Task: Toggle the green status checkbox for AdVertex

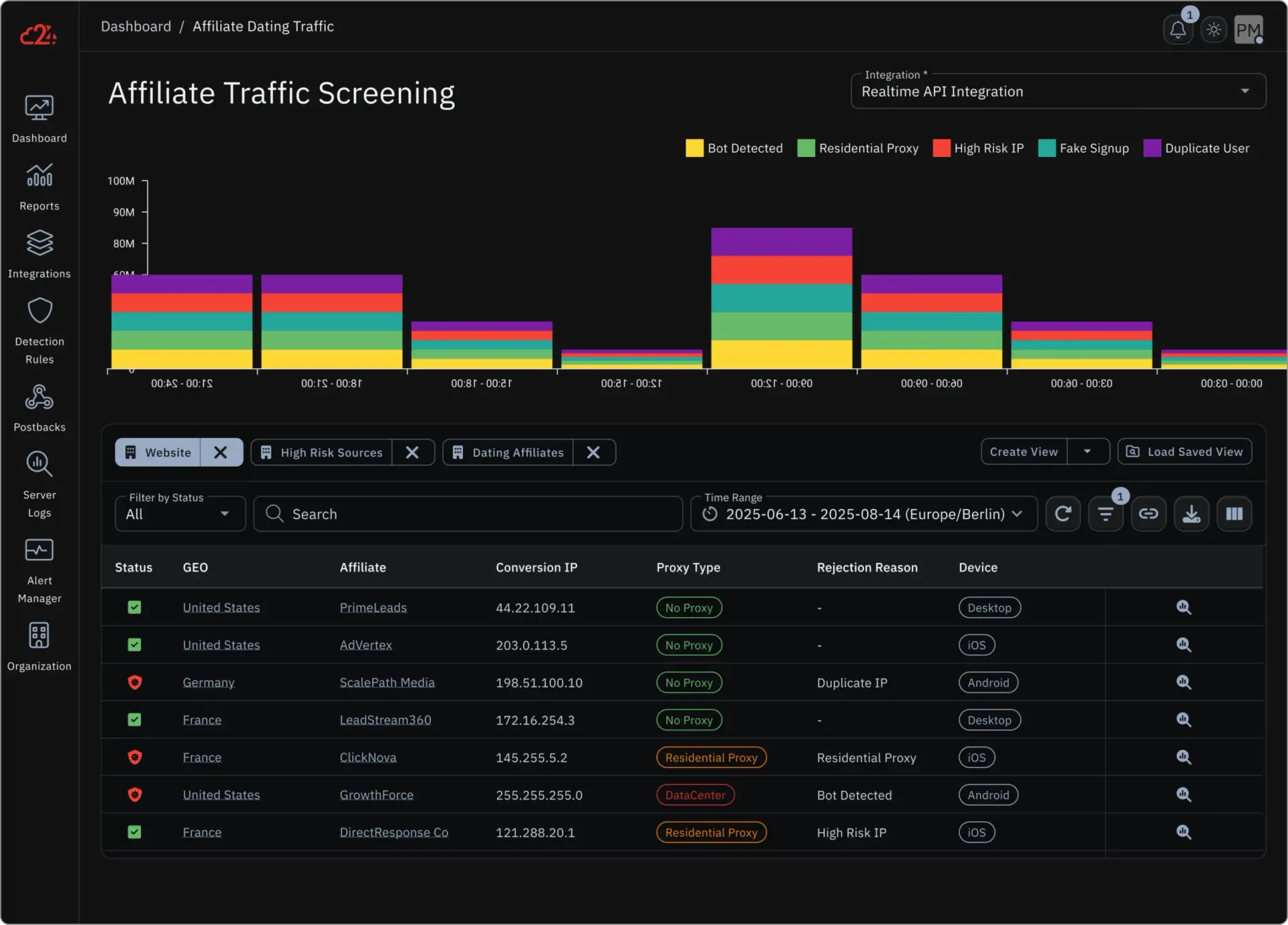Action: (134, 645)
